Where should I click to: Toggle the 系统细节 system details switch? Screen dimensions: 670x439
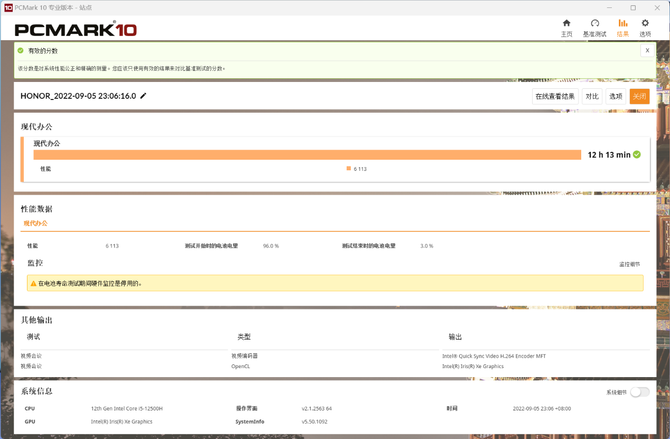click(639, 392)
